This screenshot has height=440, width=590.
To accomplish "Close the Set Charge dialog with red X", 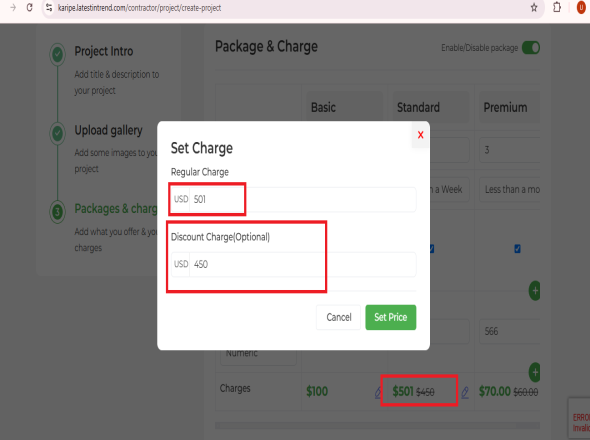I will [420, 135].
